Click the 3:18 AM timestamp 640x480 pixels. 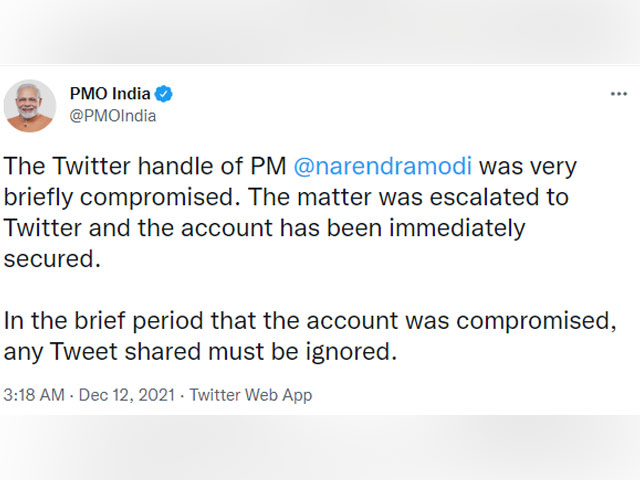coord(36,395)
